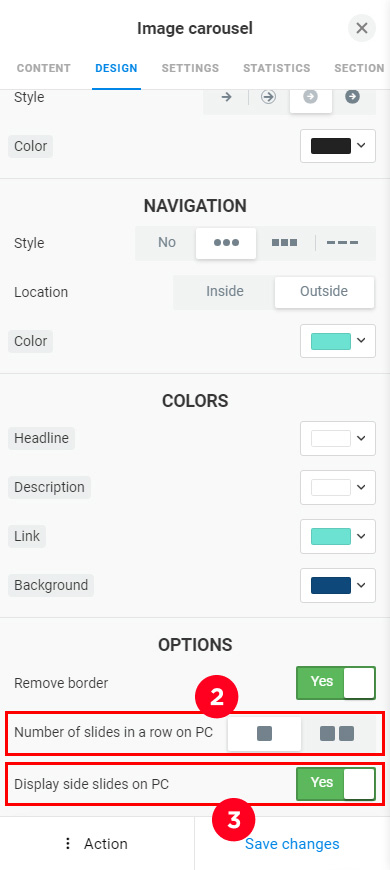The width and height of the screenshot is (390, 870).
Task: Click the teal navigation color swatch
Action: point(331,341)
